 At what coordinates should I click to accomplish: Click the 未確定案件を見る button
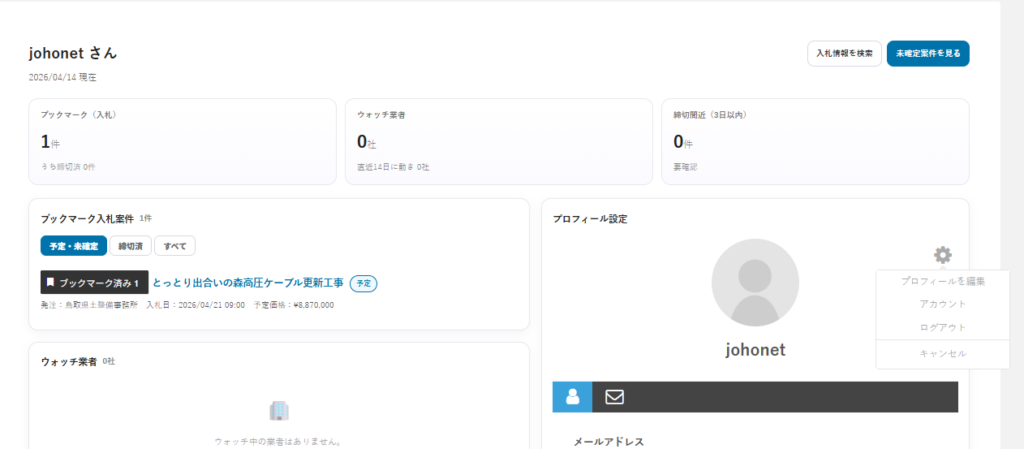927,53
